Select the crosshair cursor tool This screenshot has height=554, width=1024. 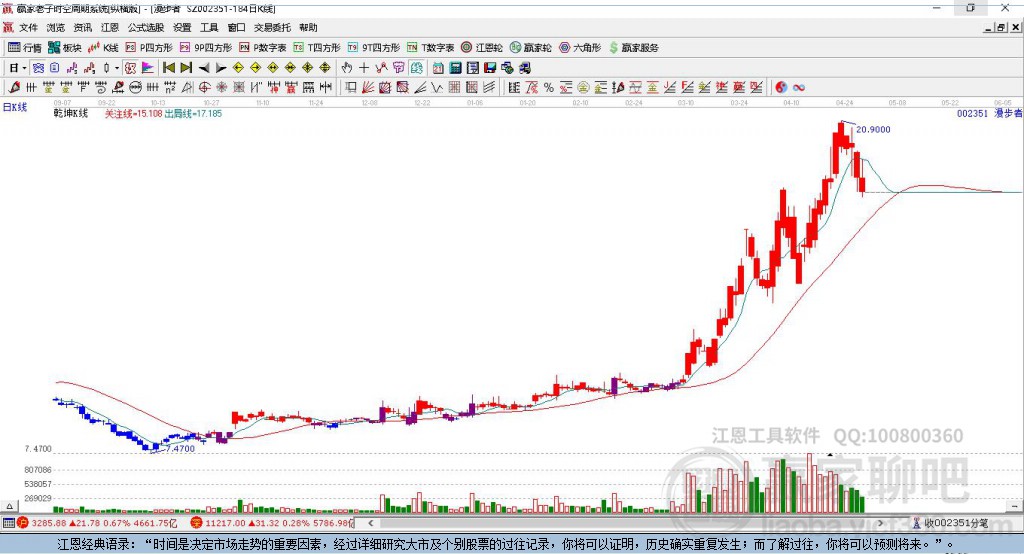364,68
